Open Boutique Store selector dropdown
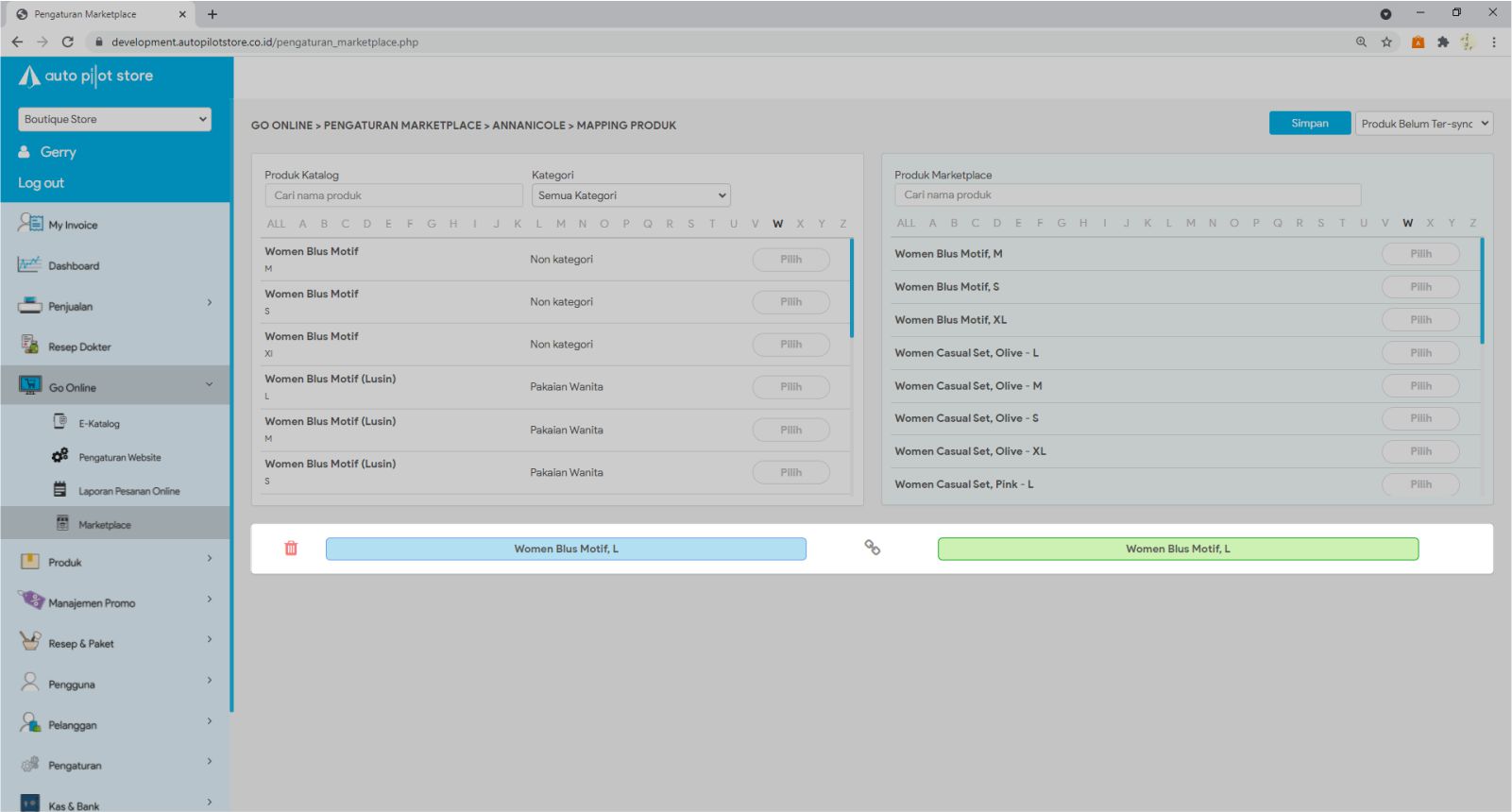 point(114,119)
